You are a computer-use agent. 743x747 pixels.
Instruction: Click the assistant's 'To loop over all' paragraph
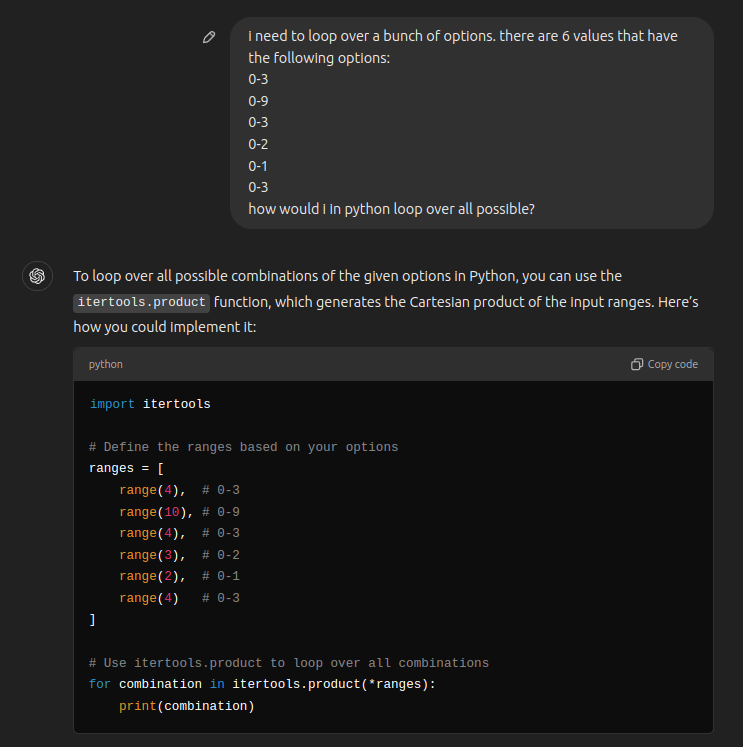pos(348,276)
